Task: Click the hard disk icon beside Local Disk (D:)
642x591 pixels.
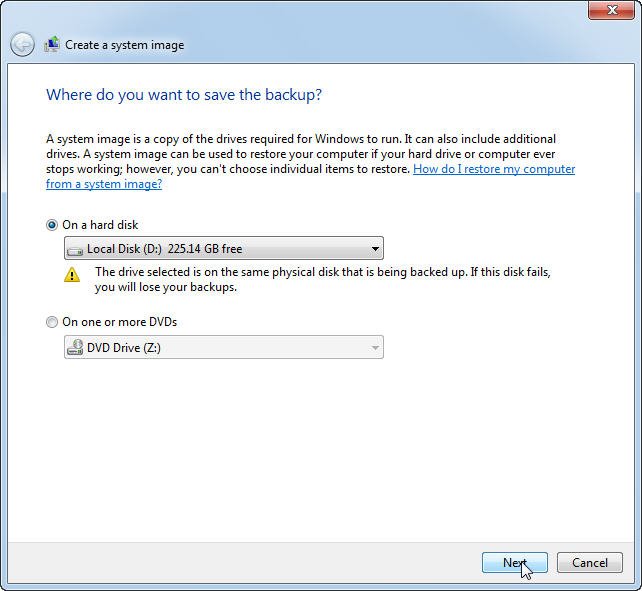Action: [x=76, y=249]
